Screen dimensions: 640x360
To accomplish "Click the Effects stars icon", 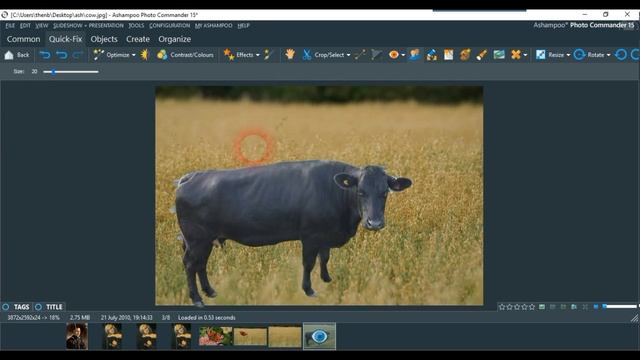I will 229,54.
